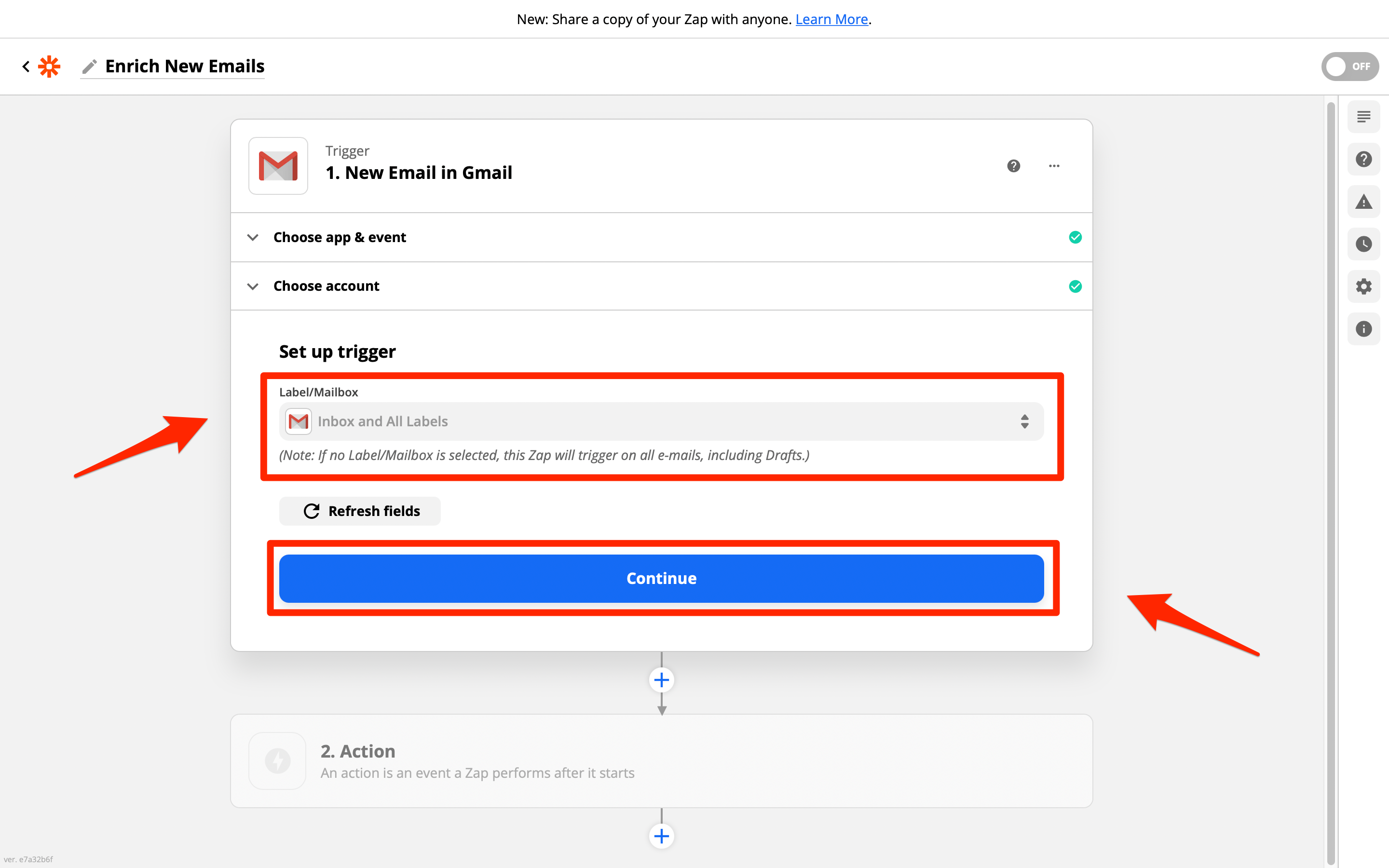Open the sidebar warning triangle icon
Image resolution: width=1389 pixels, height=868 pixels.
point(1363,202)
